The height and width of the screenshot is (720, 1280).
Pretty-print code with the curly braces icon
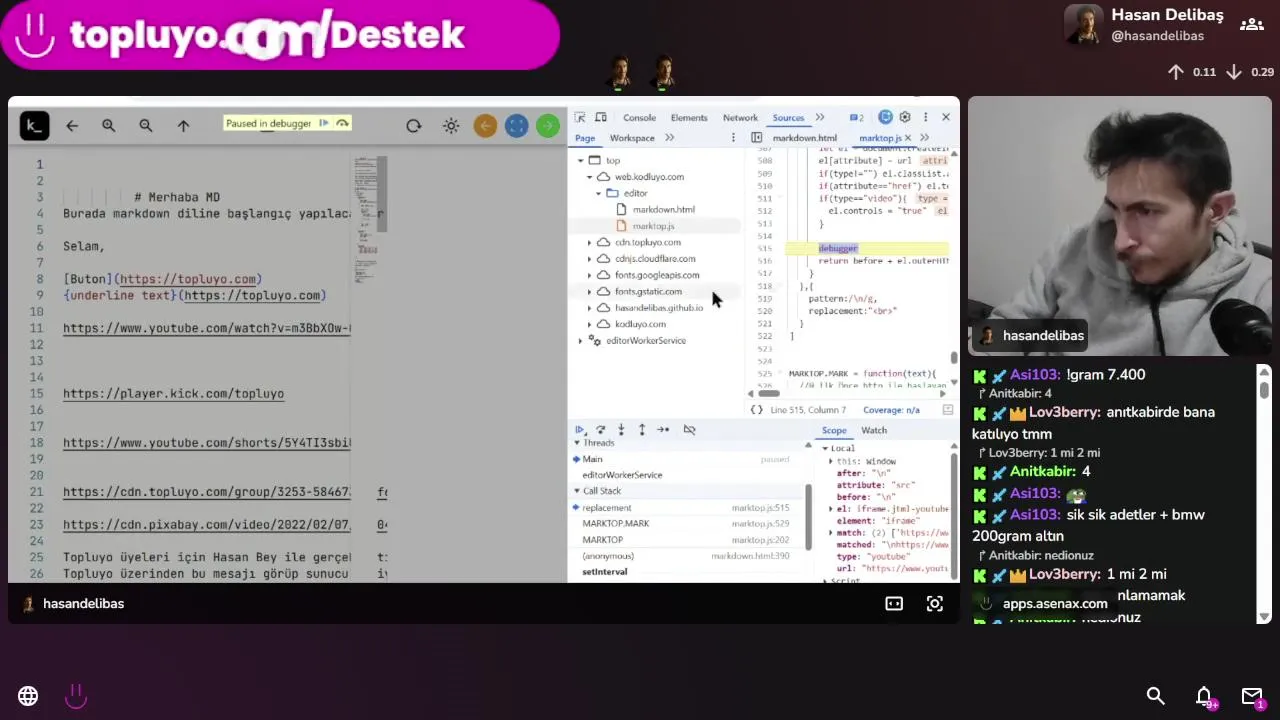[x=757, y=410]
